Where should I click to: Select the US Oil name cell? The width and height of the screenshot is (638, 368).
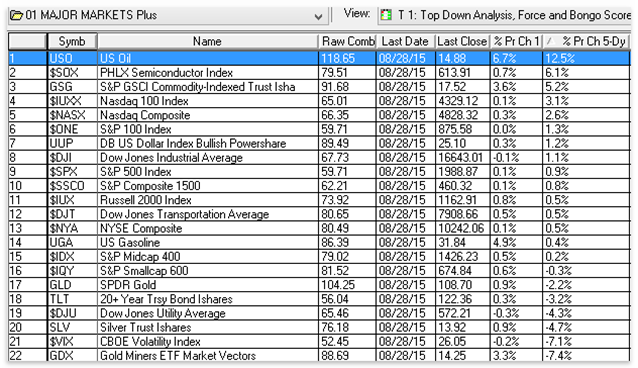click(x=208, y=58)
